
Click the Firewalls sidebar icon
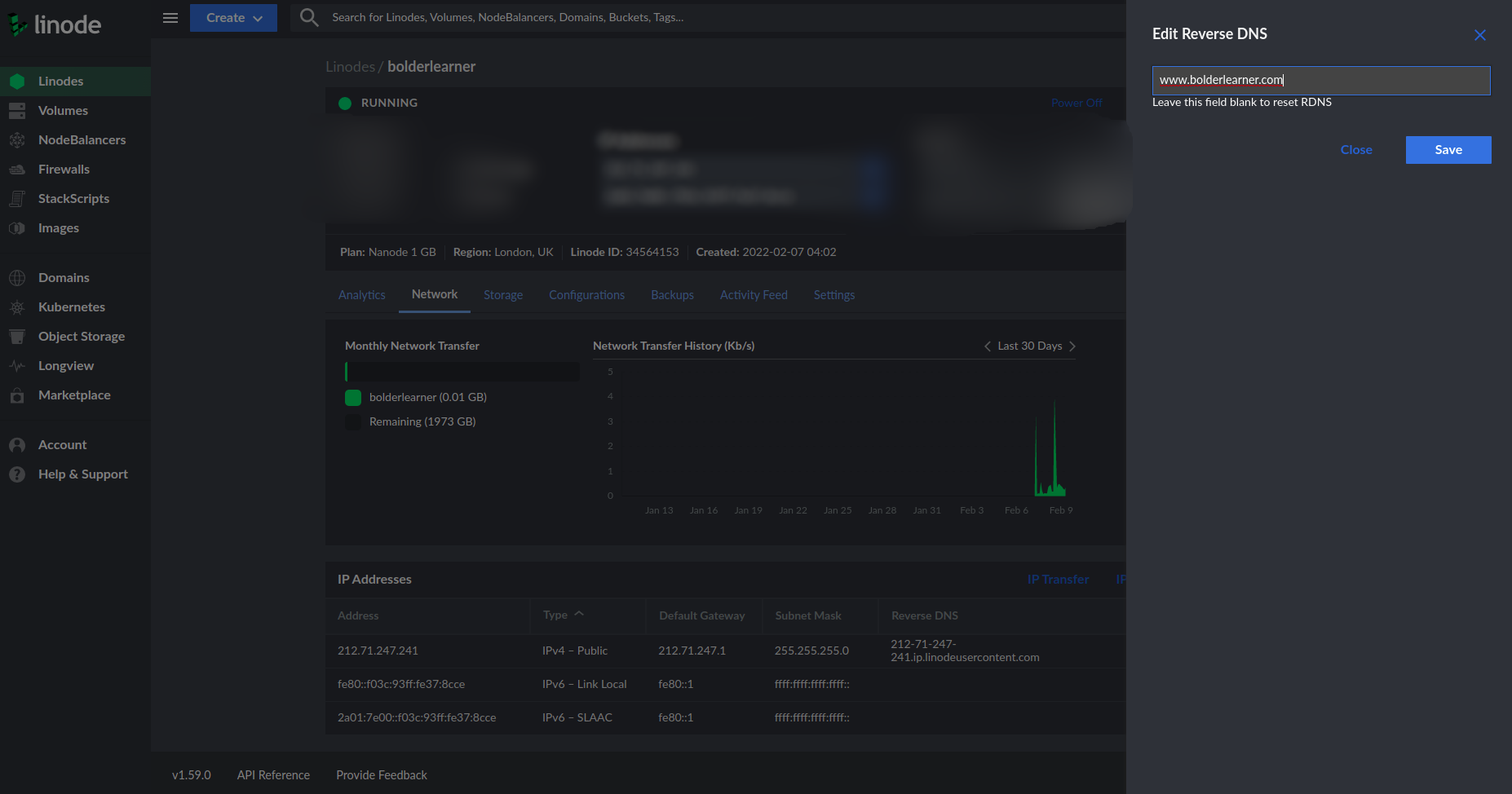pos(17,170)
